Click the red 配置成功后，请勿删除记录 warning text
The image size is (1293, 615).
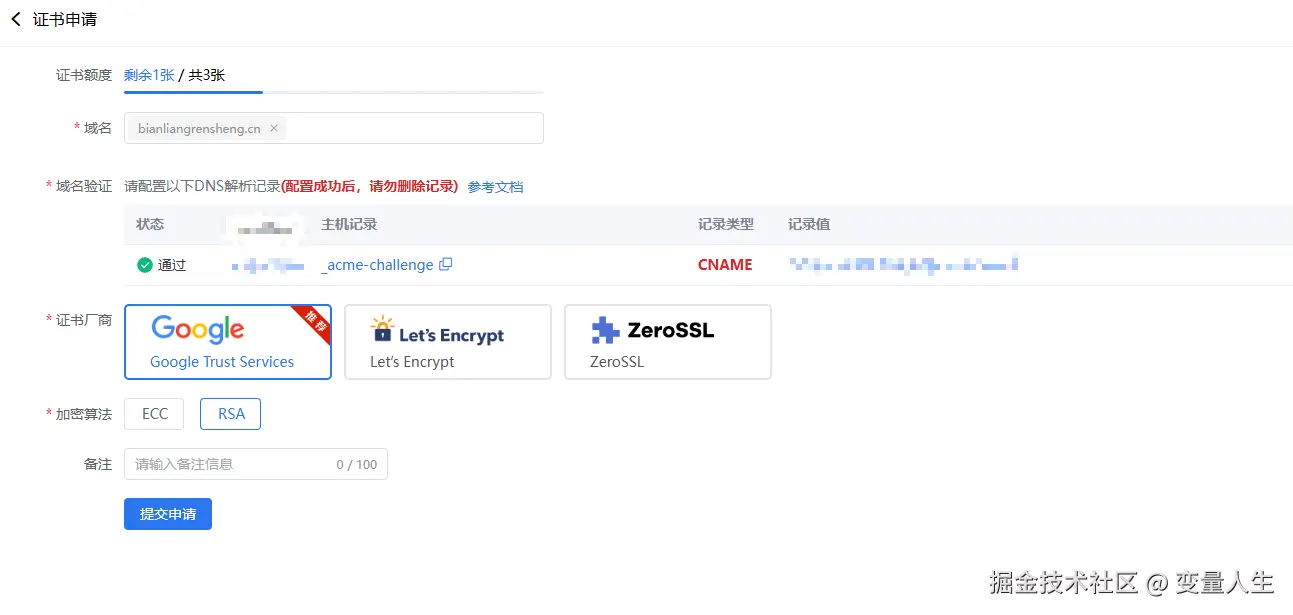(369, 187)
